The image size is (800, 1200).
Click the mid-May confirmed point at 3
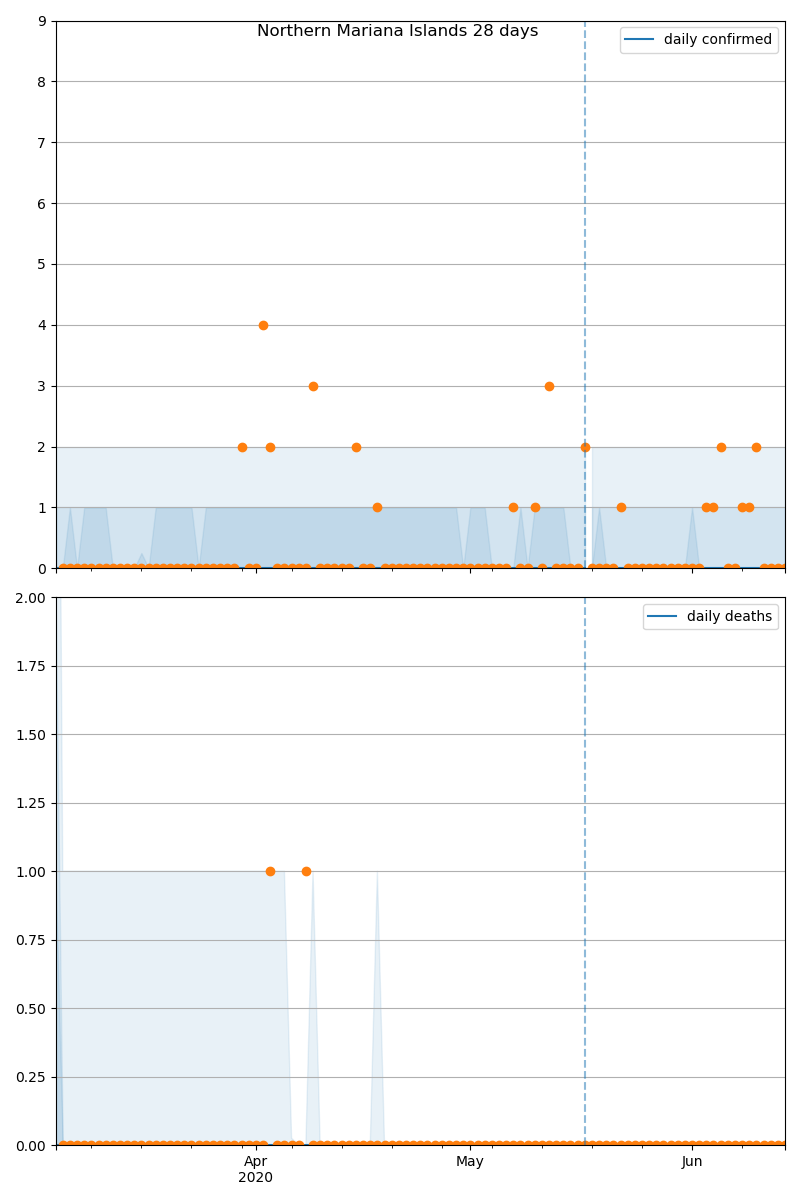click(549, 386)
